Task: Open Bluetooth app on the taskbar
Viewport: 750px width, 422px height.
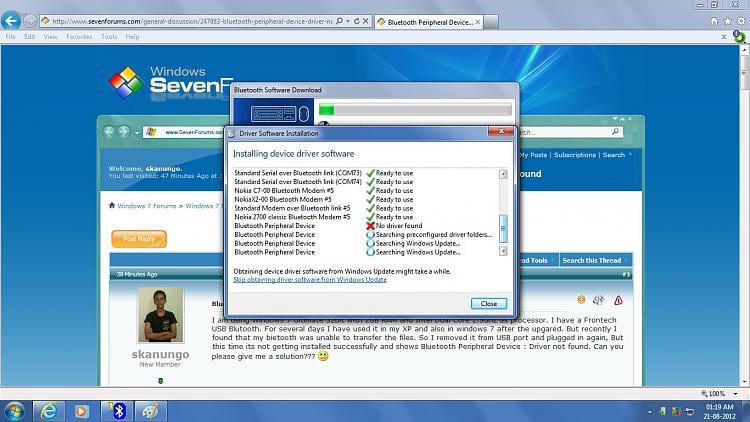Action: [117, 411]
